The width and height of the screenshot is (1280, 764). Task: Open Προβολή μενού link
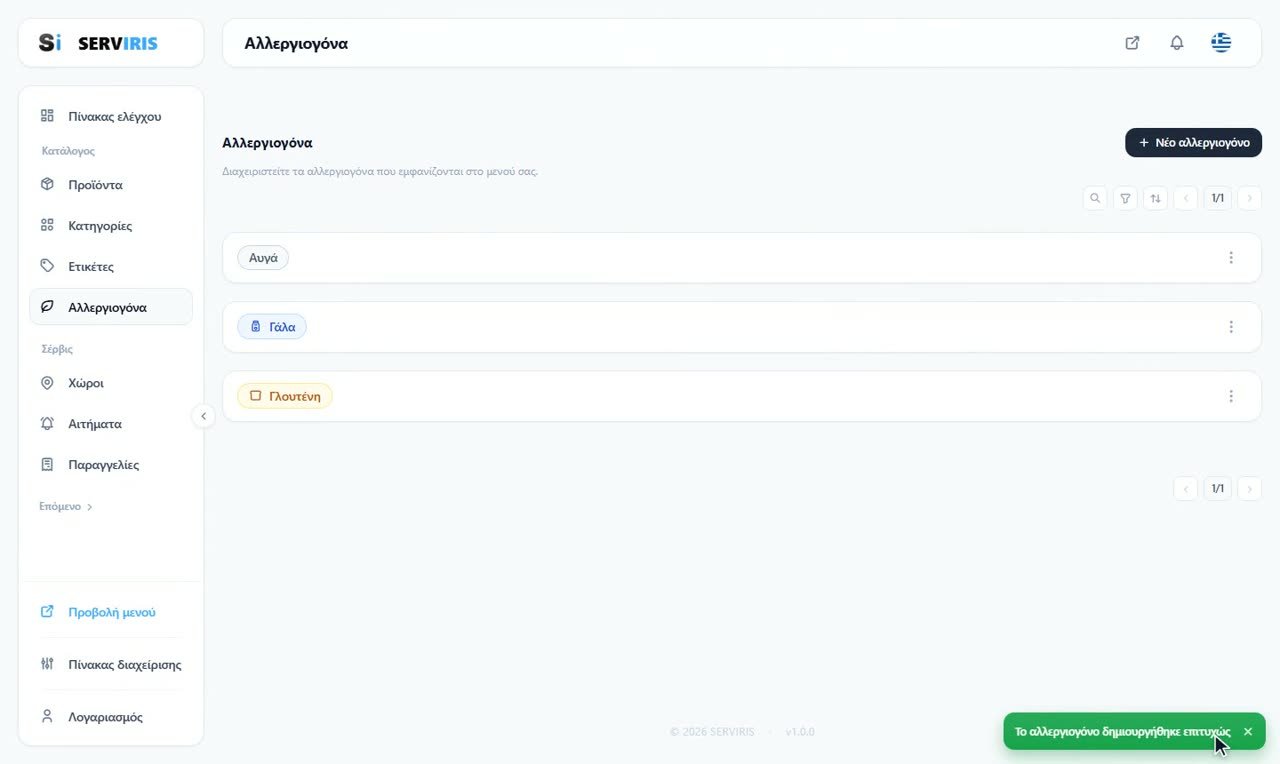(x=111, y=612)
